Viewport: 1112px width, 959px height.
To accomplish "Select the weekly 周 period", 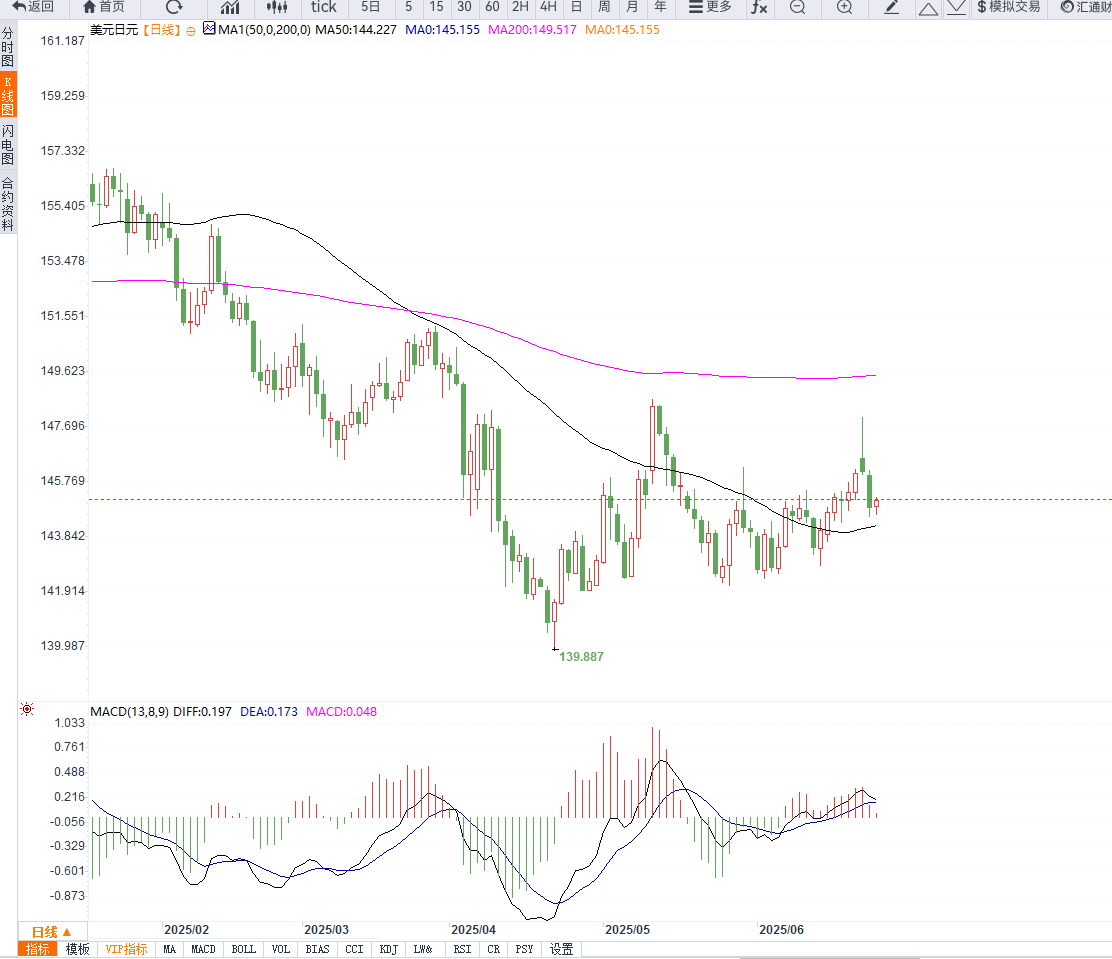I will (604, 7).
